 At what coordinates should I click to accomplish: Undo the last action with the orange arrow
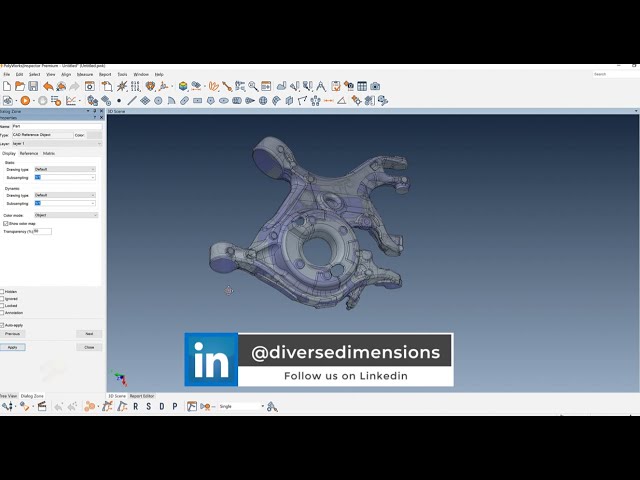coord(48,86)
